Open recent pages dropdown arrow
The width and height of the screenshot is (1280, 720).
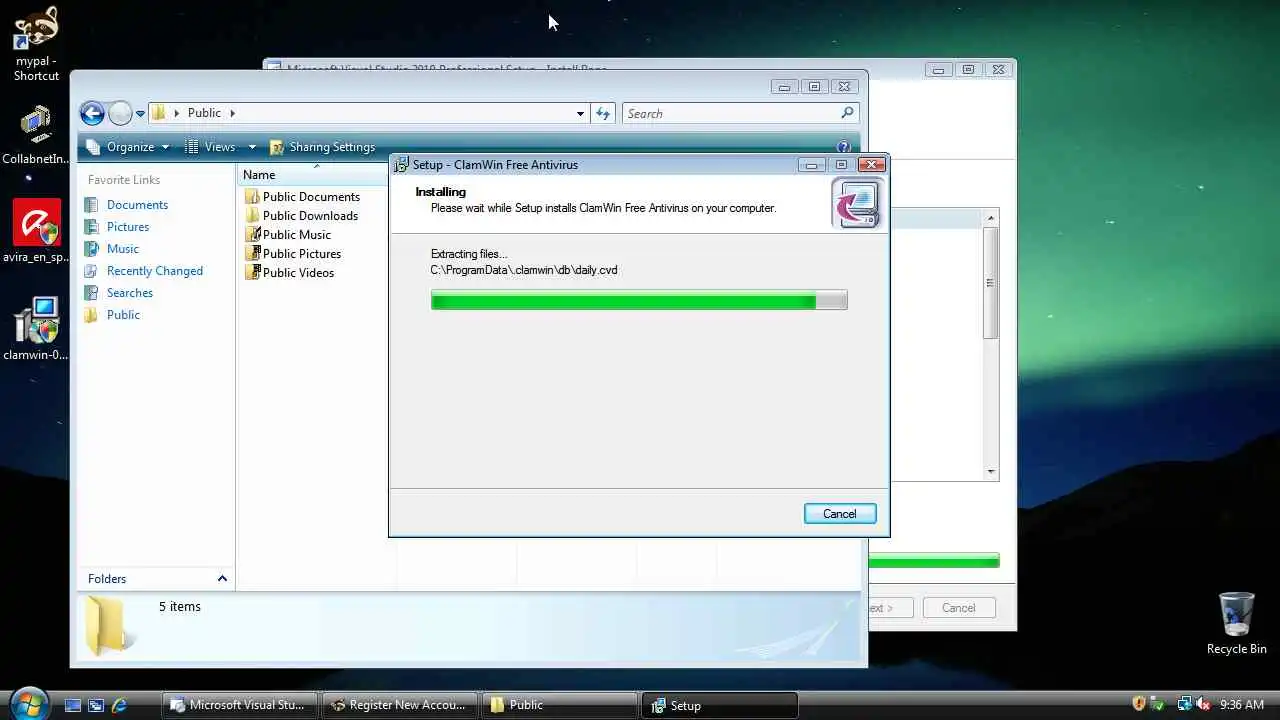140,114
